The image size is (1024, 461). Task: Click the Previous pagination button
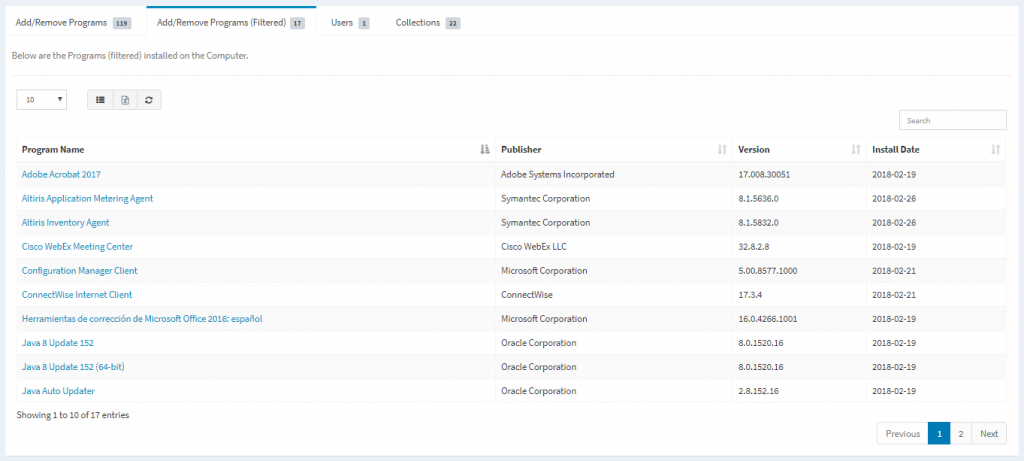902,433
